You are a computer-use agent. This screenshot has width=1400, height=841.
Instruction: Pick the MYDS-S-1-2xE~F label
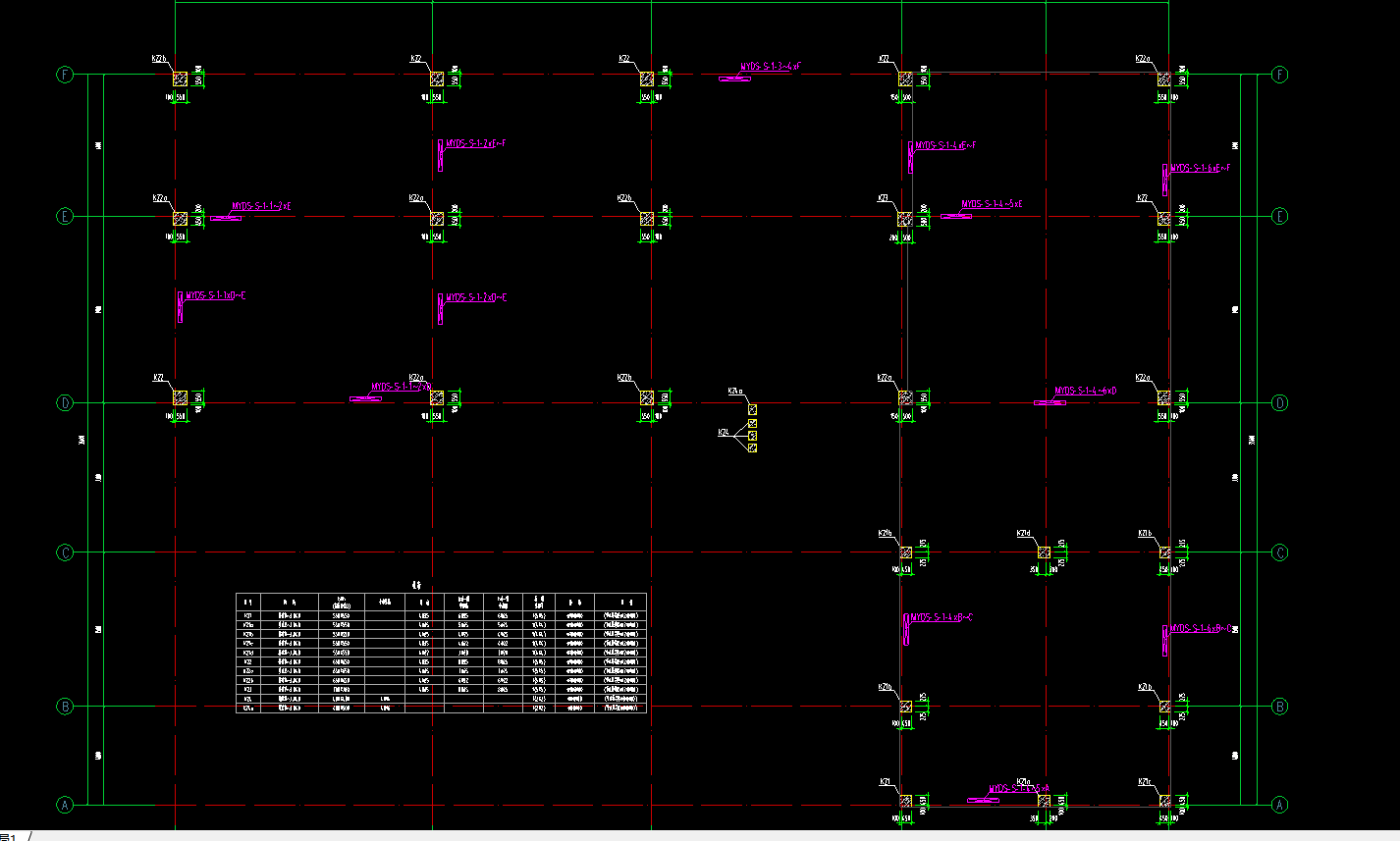[x=476, y=143]
